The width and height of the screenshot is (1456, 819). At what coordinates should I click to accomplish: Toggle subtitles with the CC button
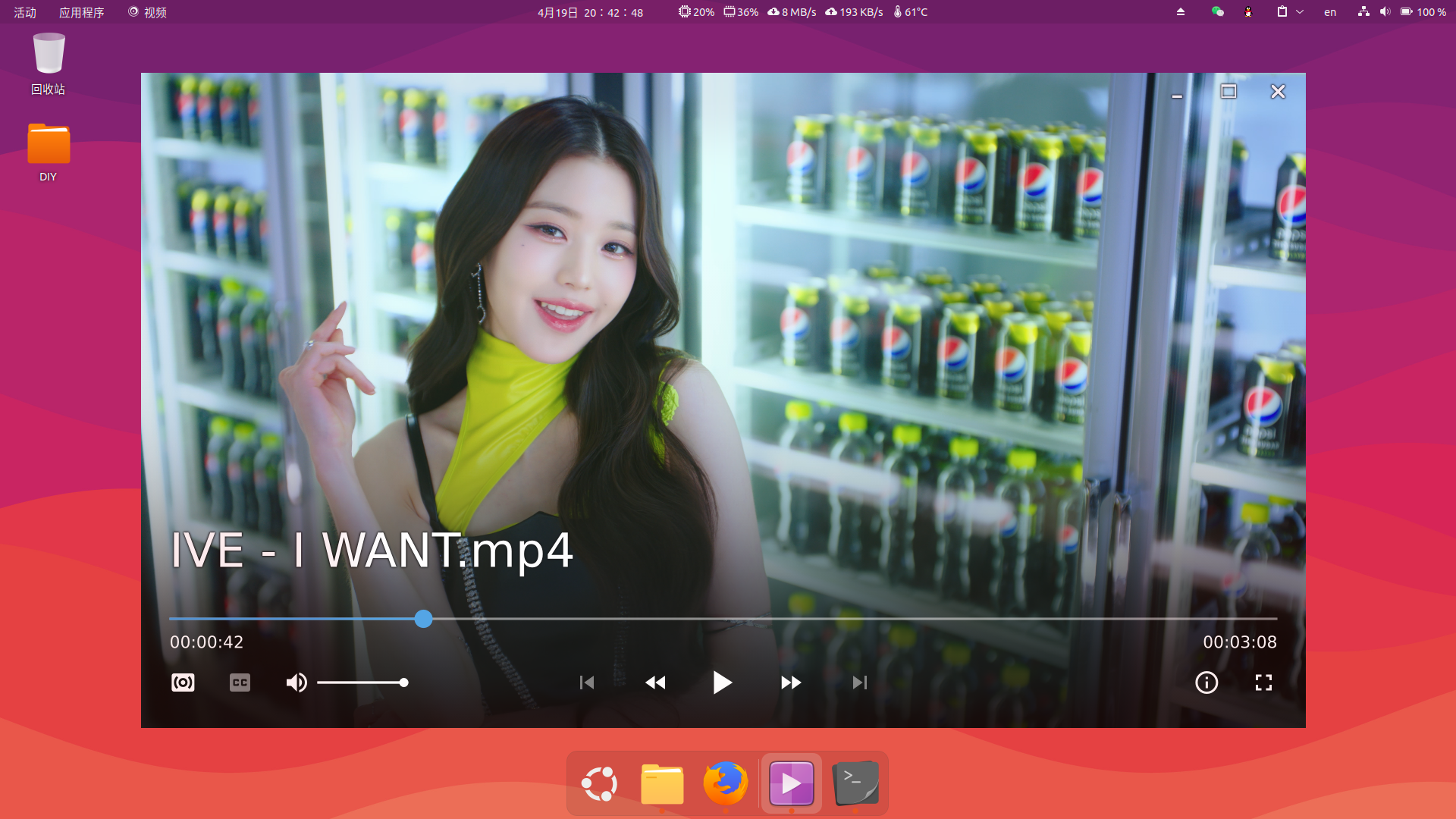[x=240, y=682]
